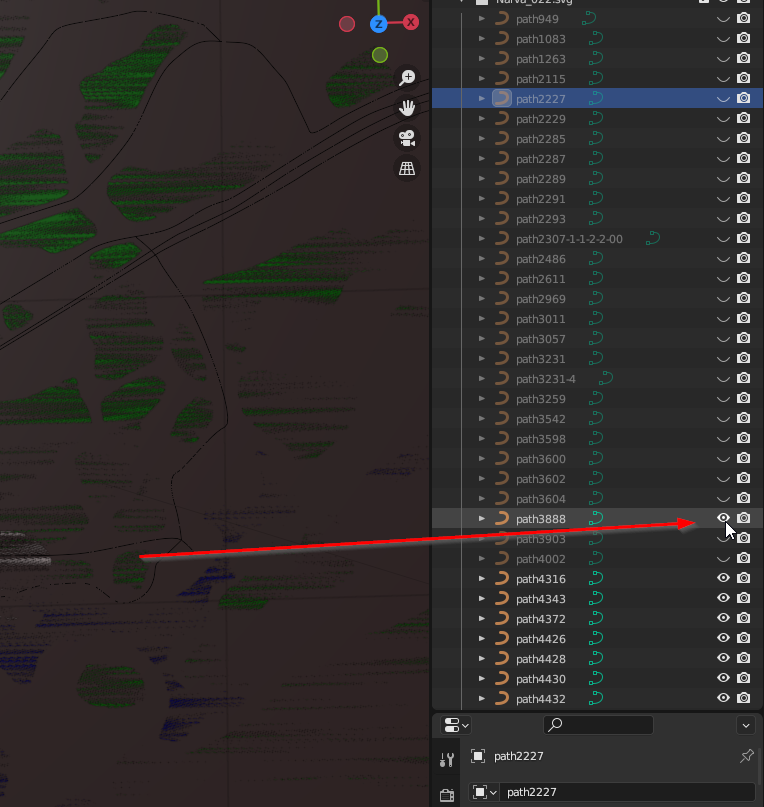The height and width of the screenshot is (807, 764).
Task: Show path3903 using its eye toggle
Action: click(723, 539)
